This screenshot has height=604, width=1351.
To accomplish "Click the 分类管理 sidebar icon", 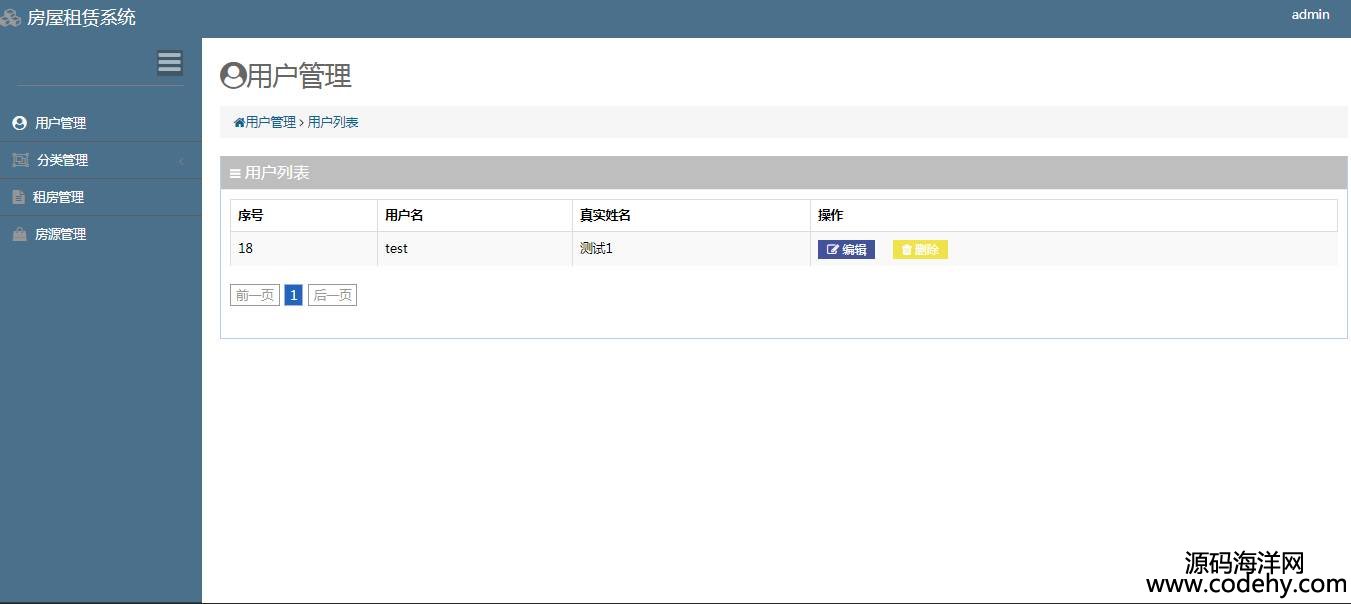I will tap(20, 160).
